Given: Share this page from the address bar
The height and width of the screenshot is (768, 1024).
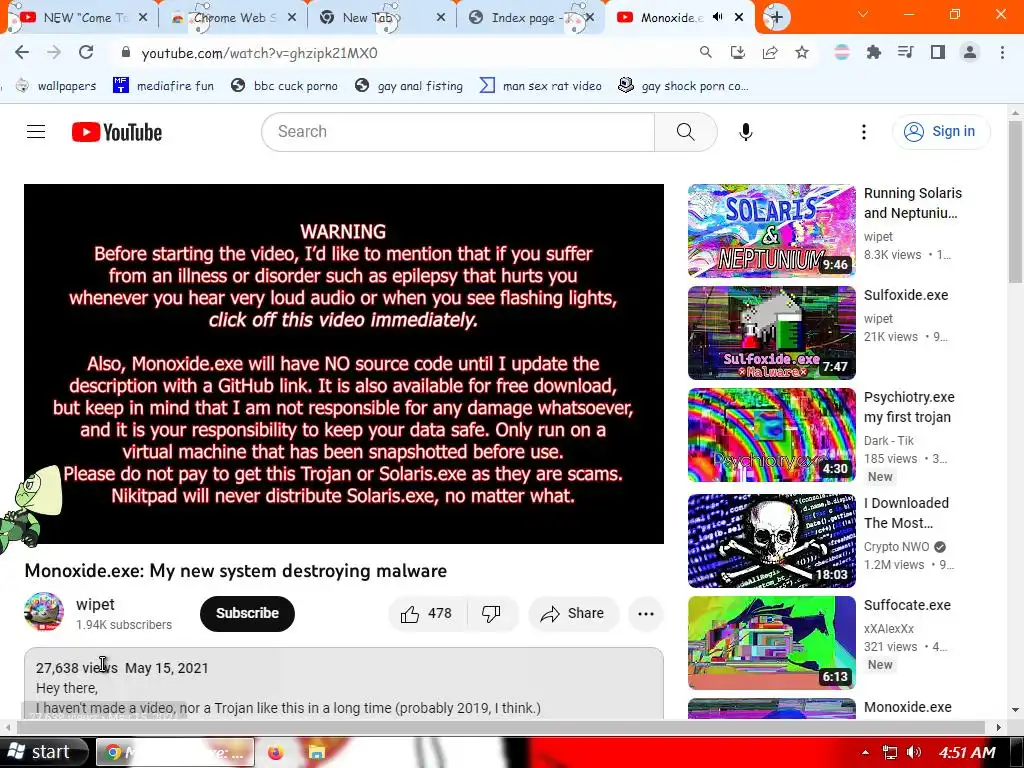Looking at the screenshot, I should (770, 53).
